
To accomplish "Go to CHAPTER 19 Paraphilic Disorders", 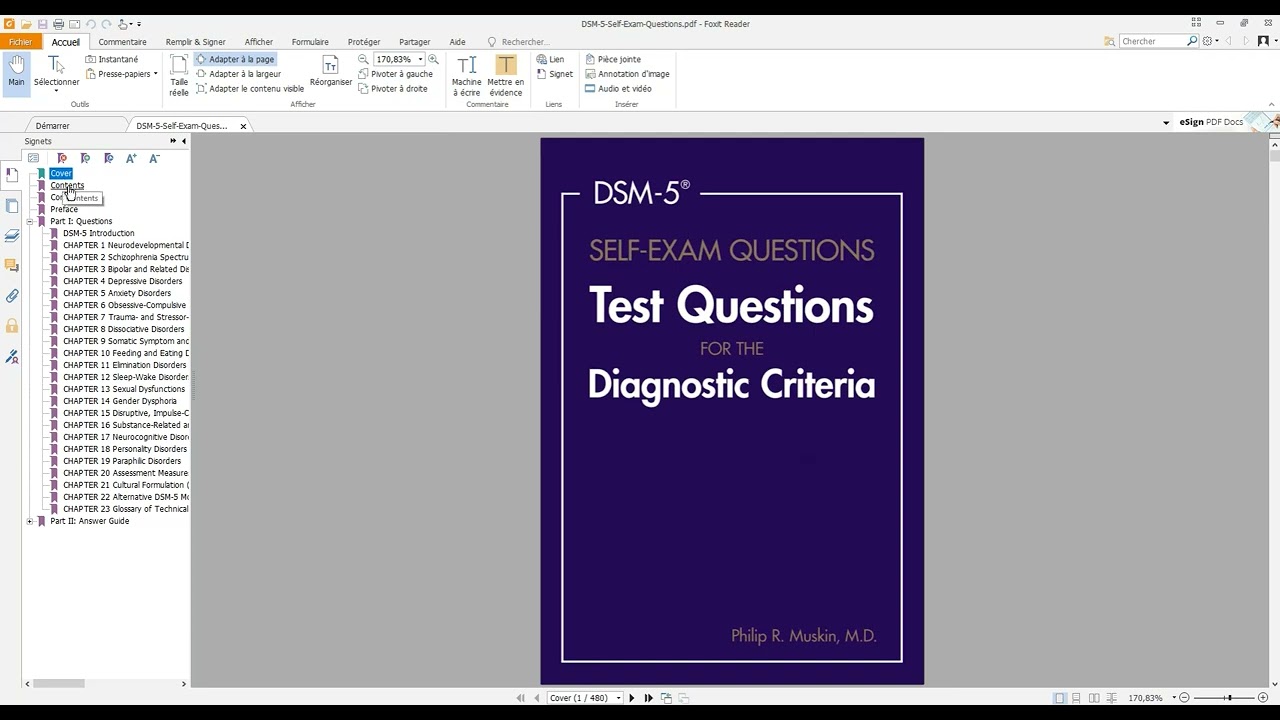I will pos(122,461).
